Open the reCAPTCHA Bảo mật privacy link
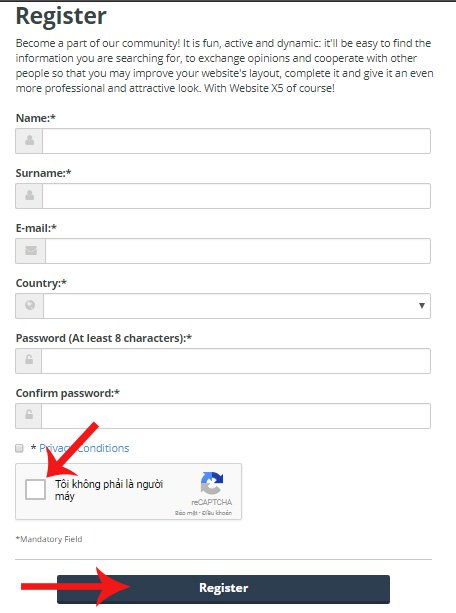The image size is (456, 613). [186, 513]
